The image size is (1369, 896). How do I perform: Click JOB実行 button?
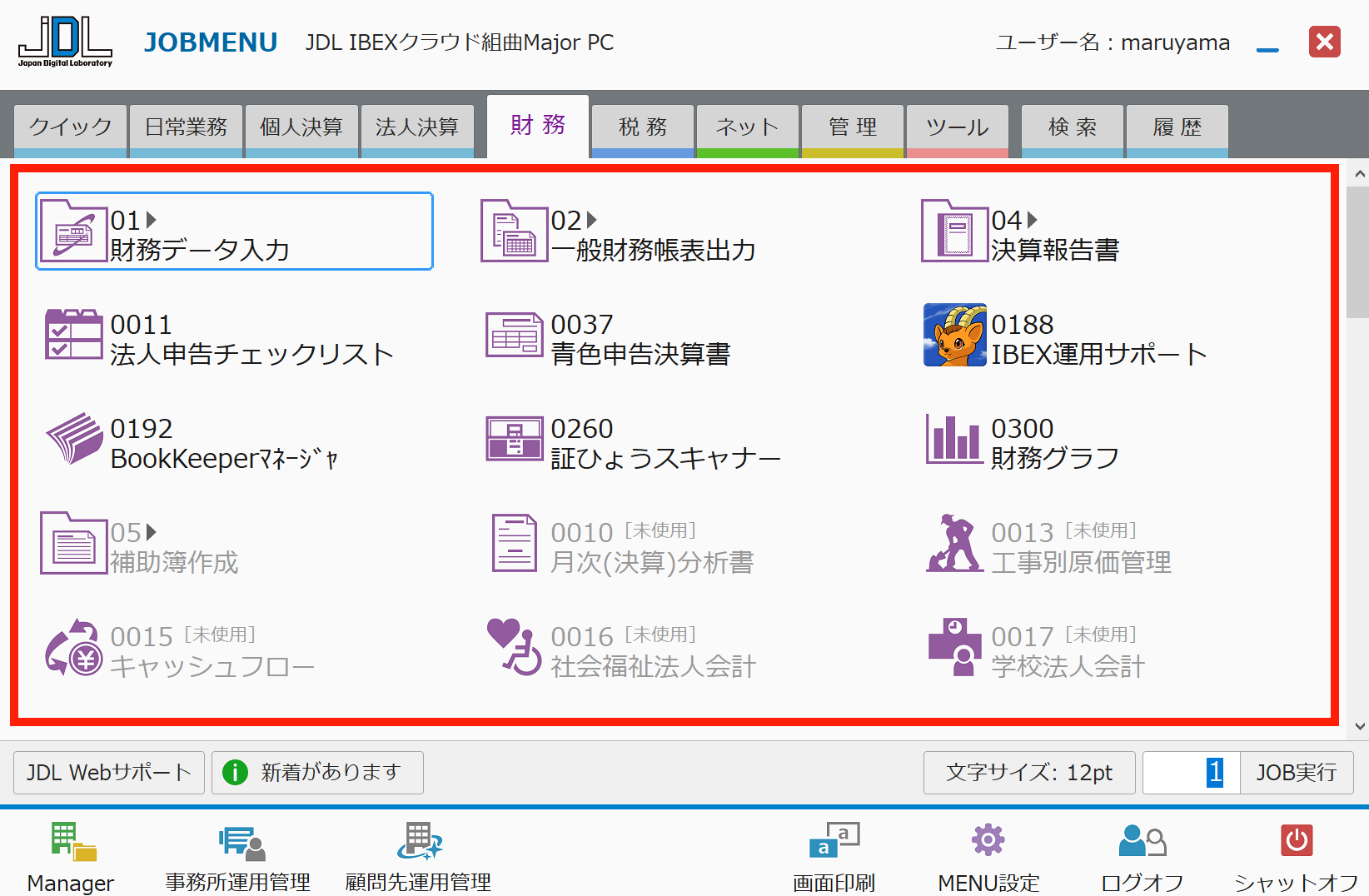(1297, 773)
